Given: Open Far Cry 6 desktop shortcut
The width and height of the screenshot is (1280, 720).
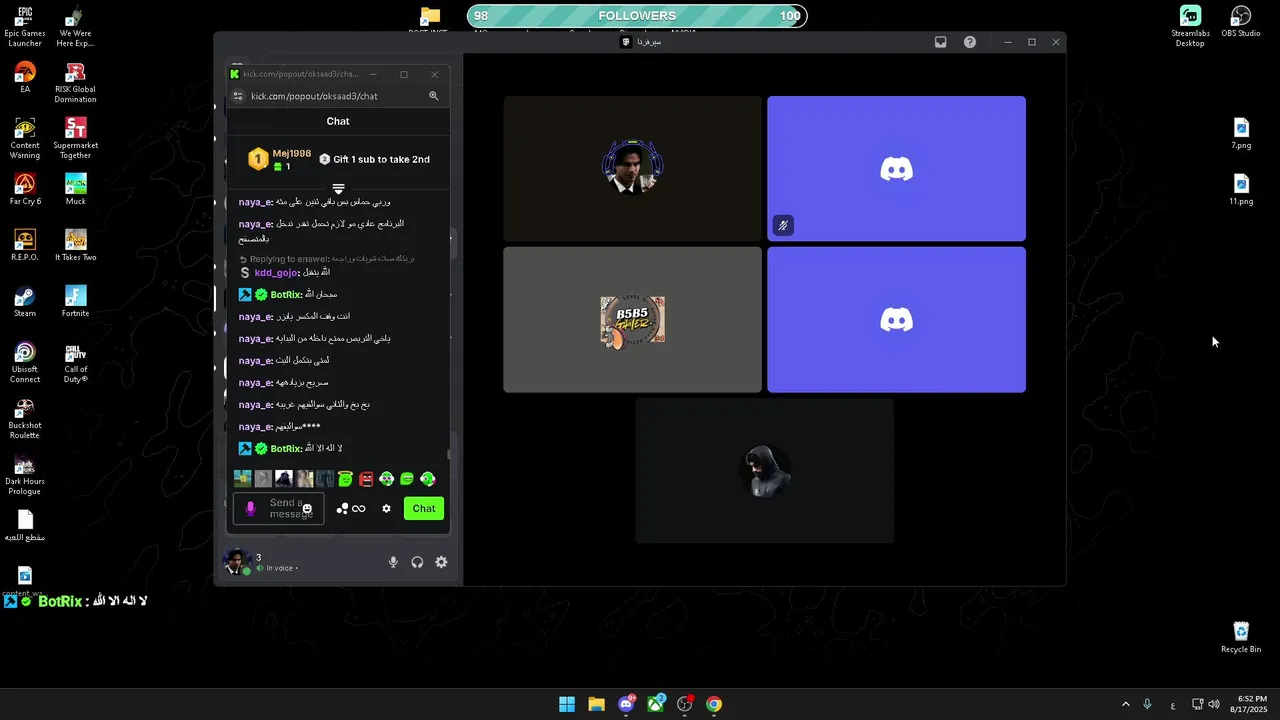Looking at the screenshot, I should pos(25,189).
